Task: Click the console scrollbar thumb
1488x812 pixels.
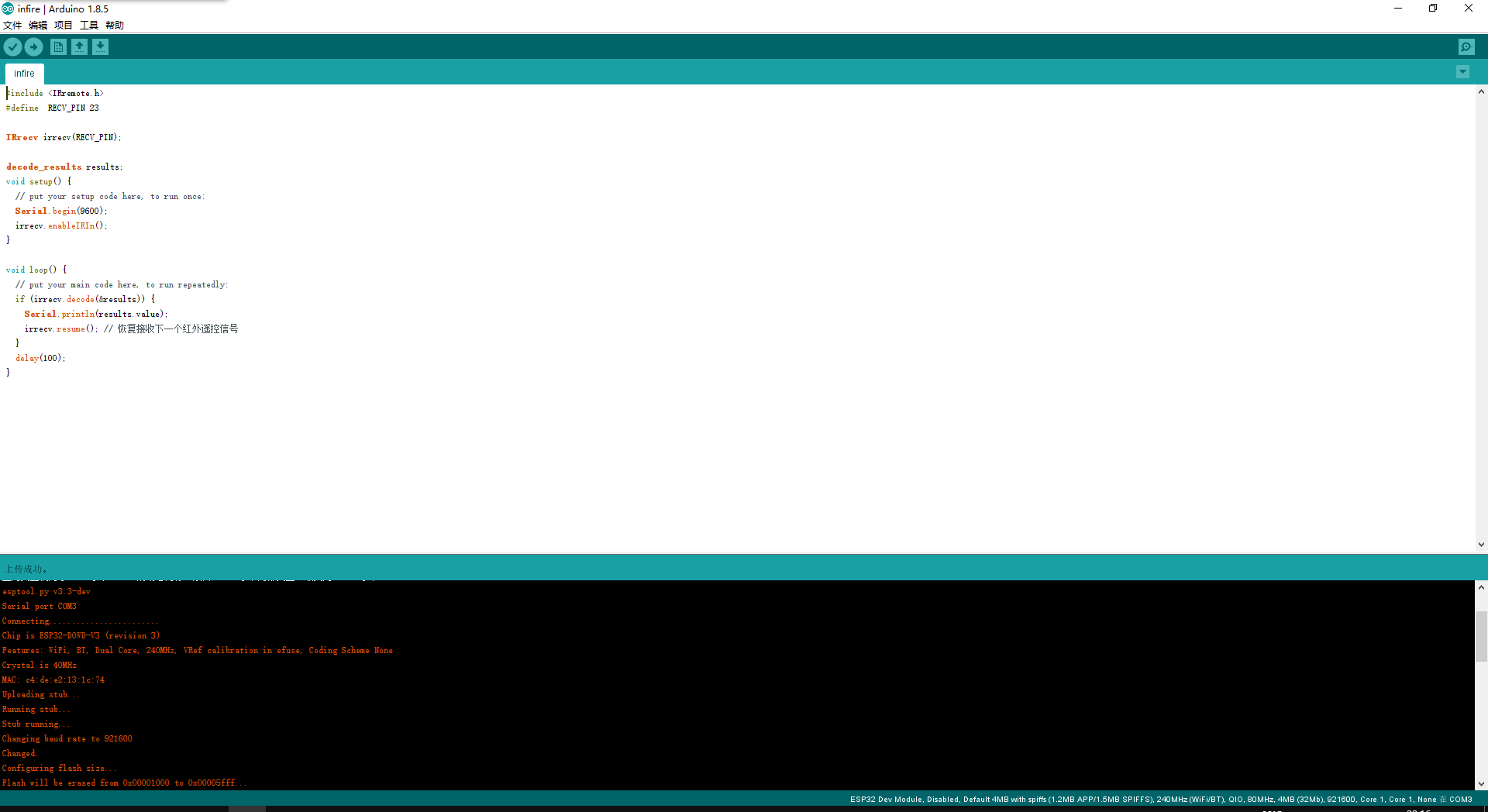Action: pos(1481,636)
